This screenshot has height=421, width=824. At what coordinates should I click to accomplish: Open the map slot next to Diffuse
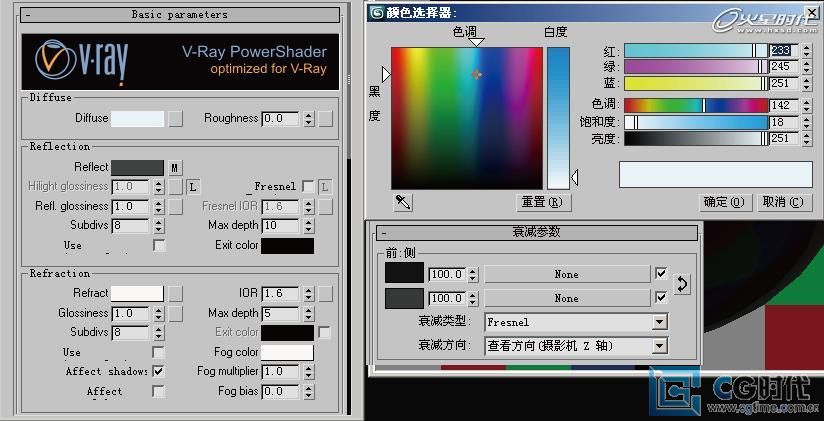(176, 119)
